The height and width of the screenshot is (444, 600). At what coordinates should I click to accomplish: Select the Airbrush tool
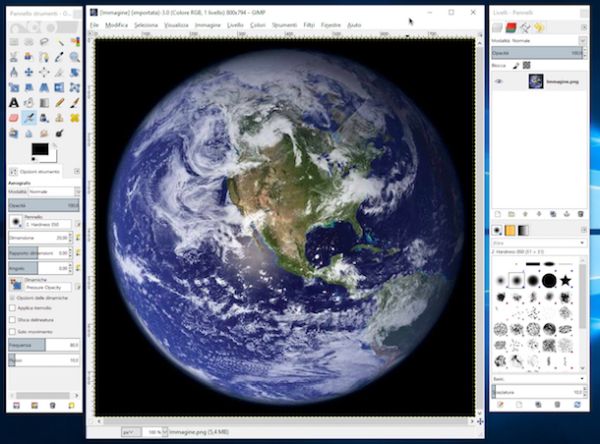[30, 117]
